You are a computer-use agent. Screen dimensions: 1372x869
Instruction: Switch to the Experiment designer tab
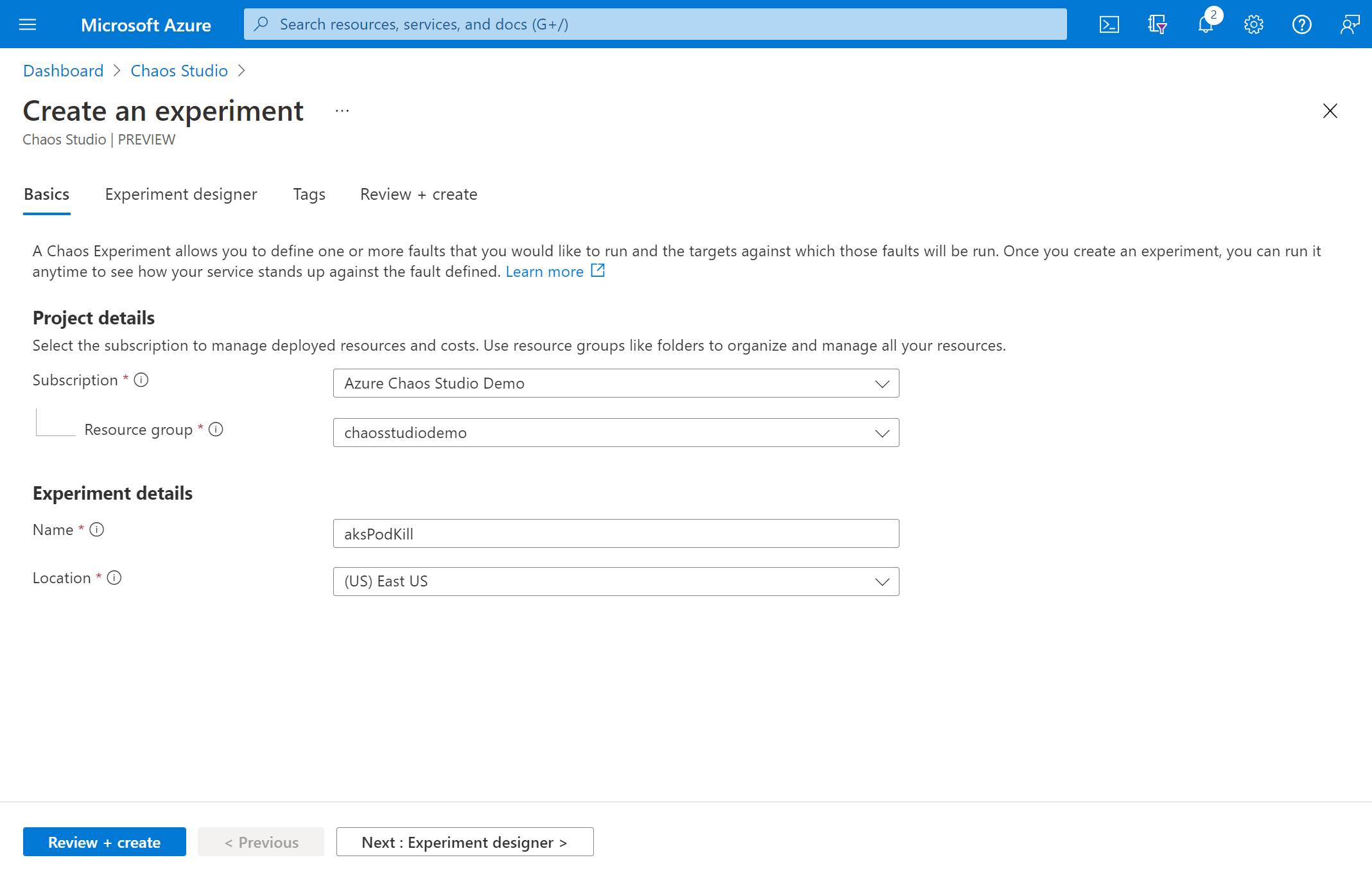coord(181,194)
